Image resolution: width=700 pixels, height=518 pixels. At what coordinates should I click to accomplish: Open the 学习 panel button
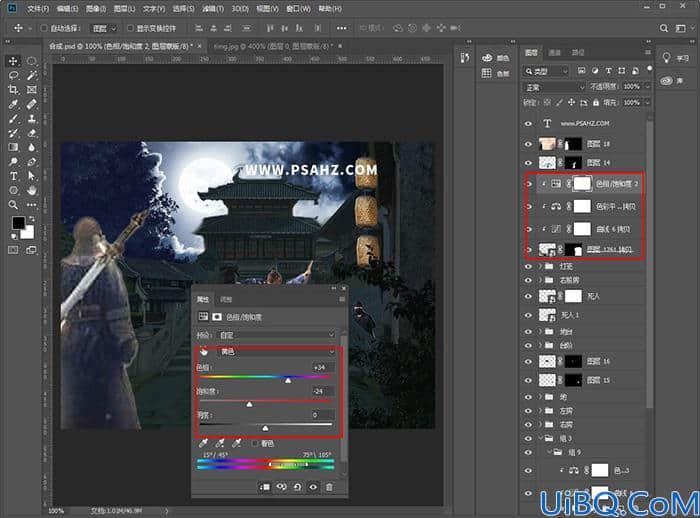676,58
